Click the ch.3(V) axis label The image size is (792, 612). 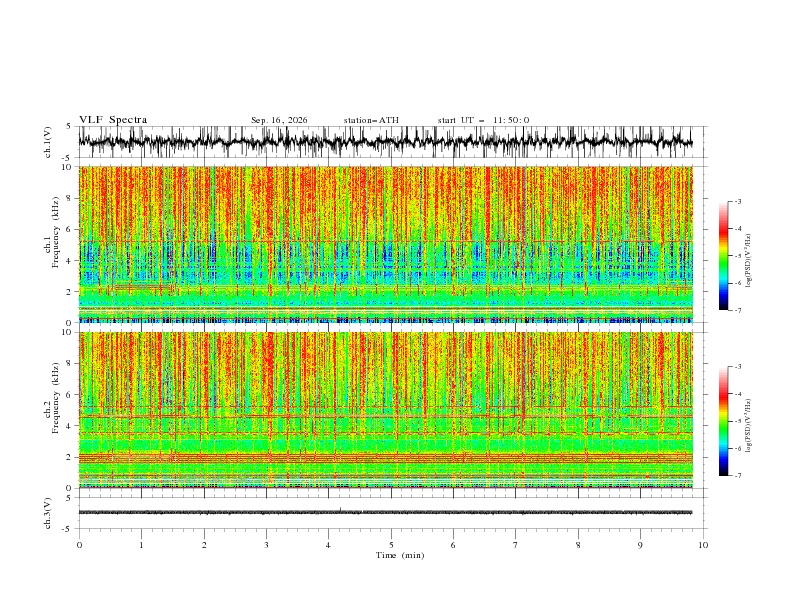pyautogui.click(x=48, y=513)
